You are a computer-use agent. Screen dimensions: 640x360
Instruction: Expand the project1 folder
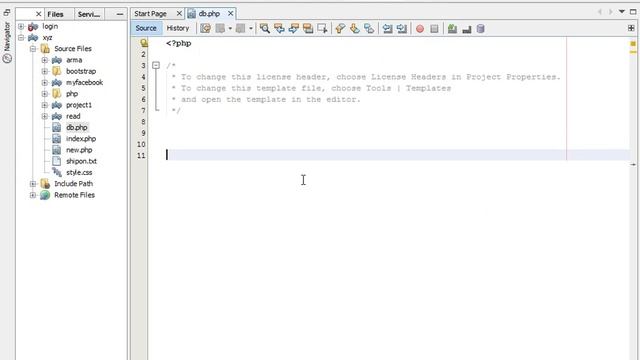coord(44,105)
